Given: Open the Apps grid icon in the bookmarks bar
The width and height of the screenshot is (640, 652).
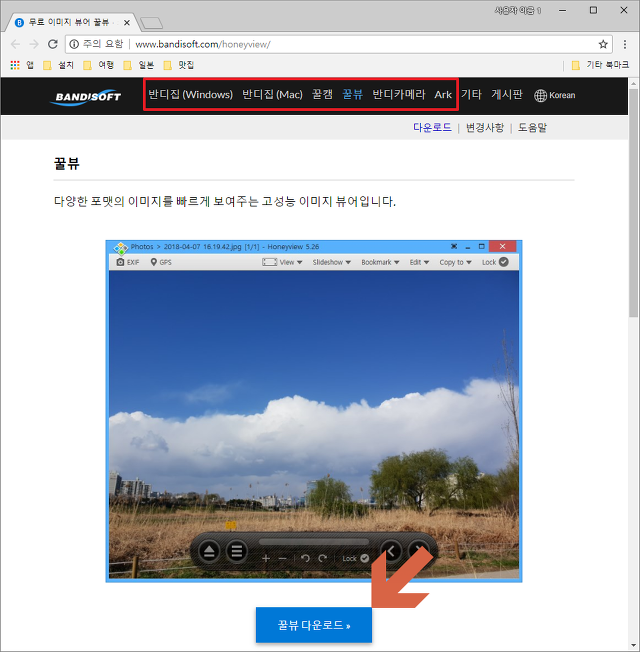Looking at the screenshot, I should [x=15, y=65].
